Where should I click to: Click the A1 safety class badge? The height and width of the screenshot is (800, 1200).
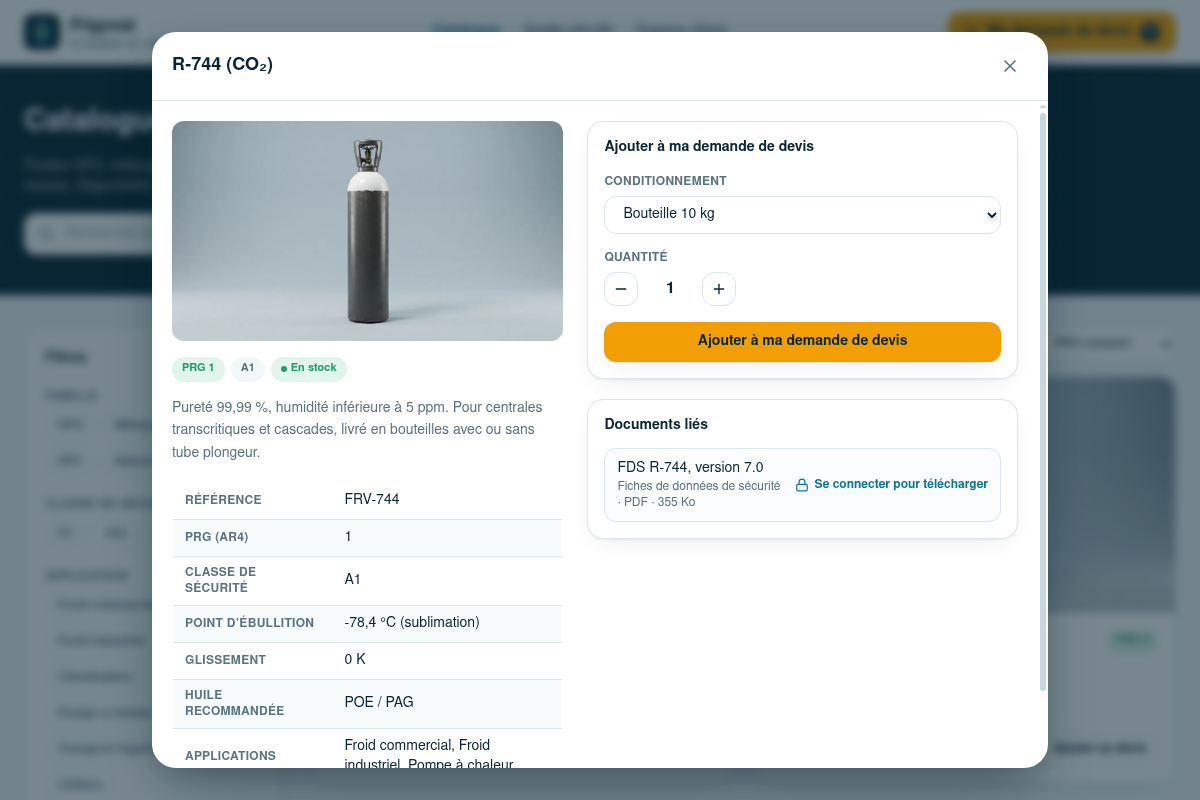[248, 369]
